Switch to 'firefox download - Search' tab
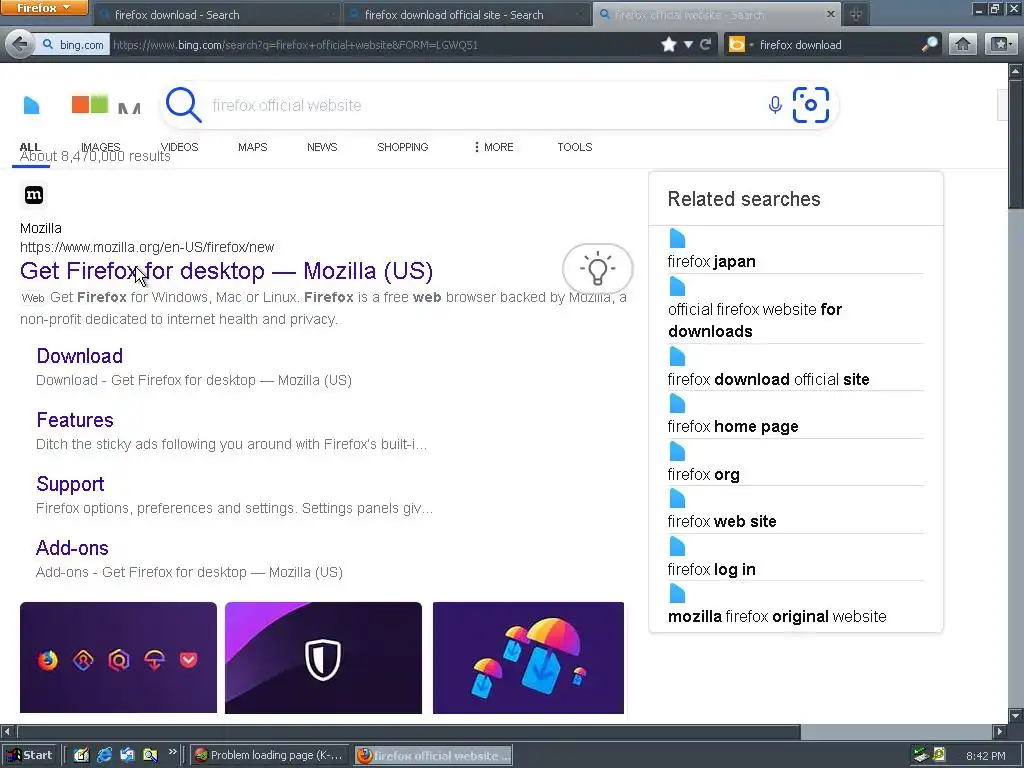This screenshot has height=768, width=1024. pos(216,14)
